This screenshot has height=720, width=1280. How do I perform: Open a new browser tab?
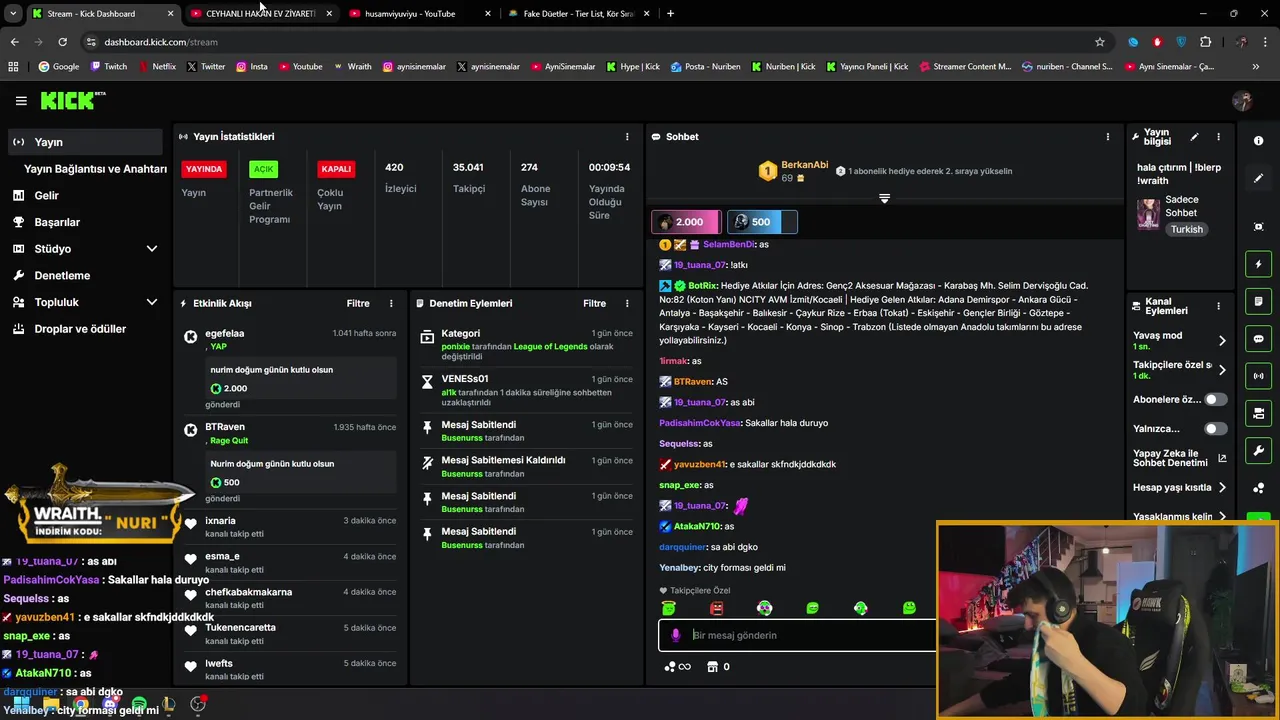(x=670, y=14)
